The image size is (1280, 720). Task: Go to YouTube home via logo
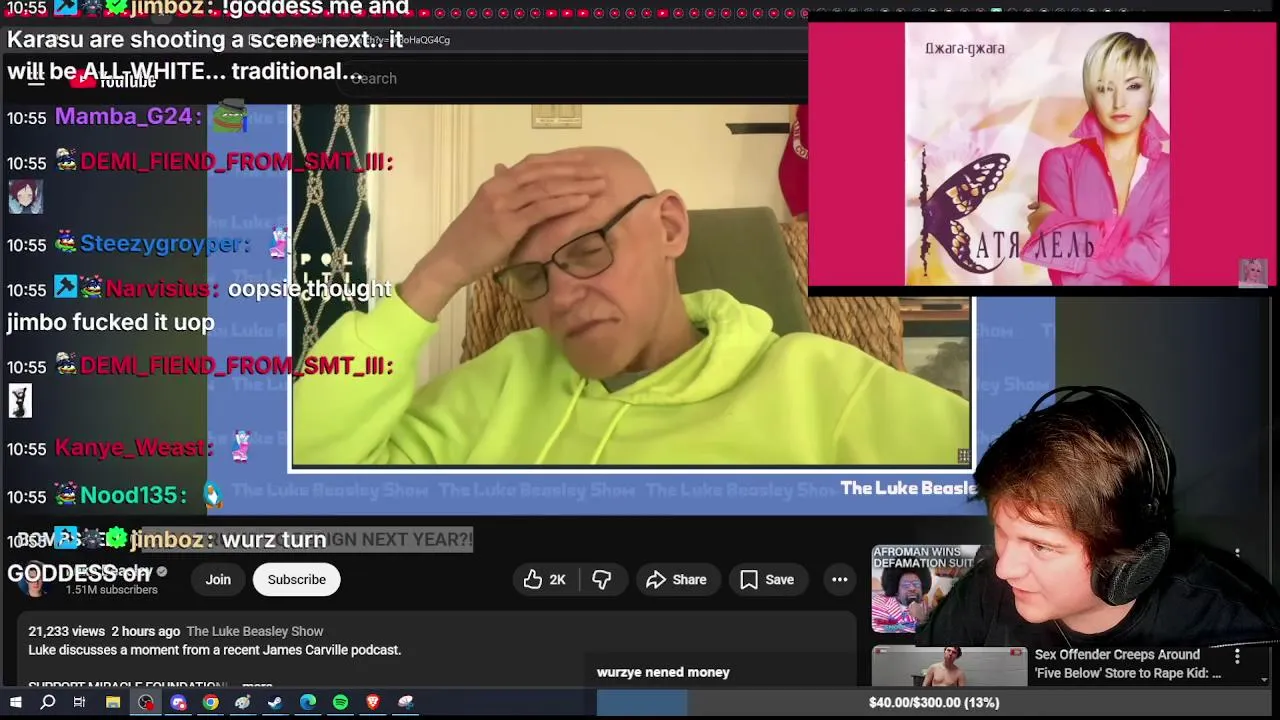112,80
